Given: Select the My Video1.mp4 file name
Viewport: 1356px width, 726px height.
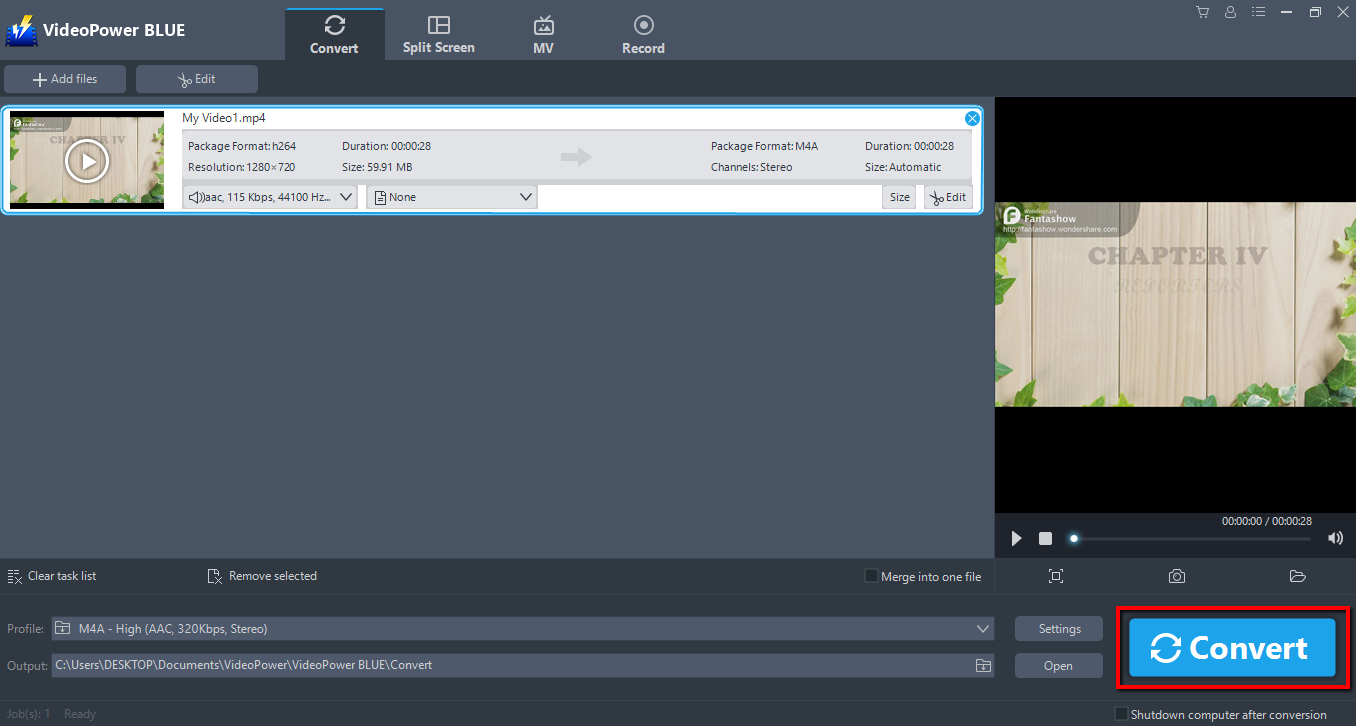Looking at the screenshot, I should [224, 118].
